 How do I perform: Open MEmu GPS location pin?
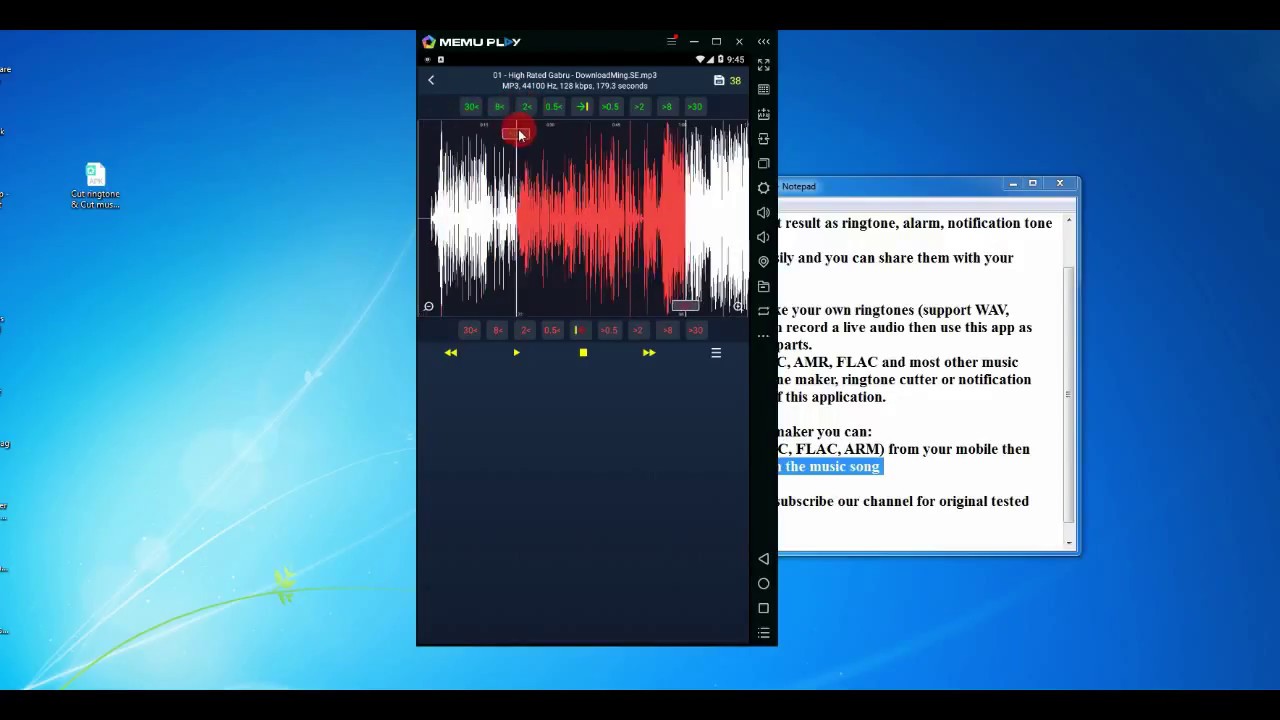tap(764, 262)
